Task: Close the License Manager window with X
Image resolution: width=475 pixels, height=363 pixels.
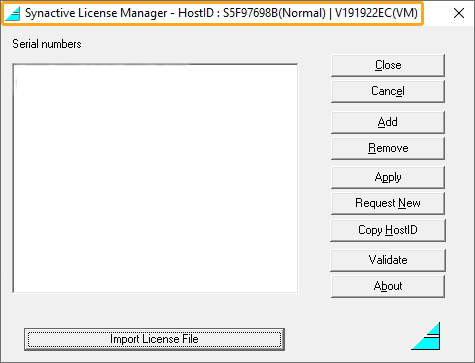Action: tap(459, 13)
